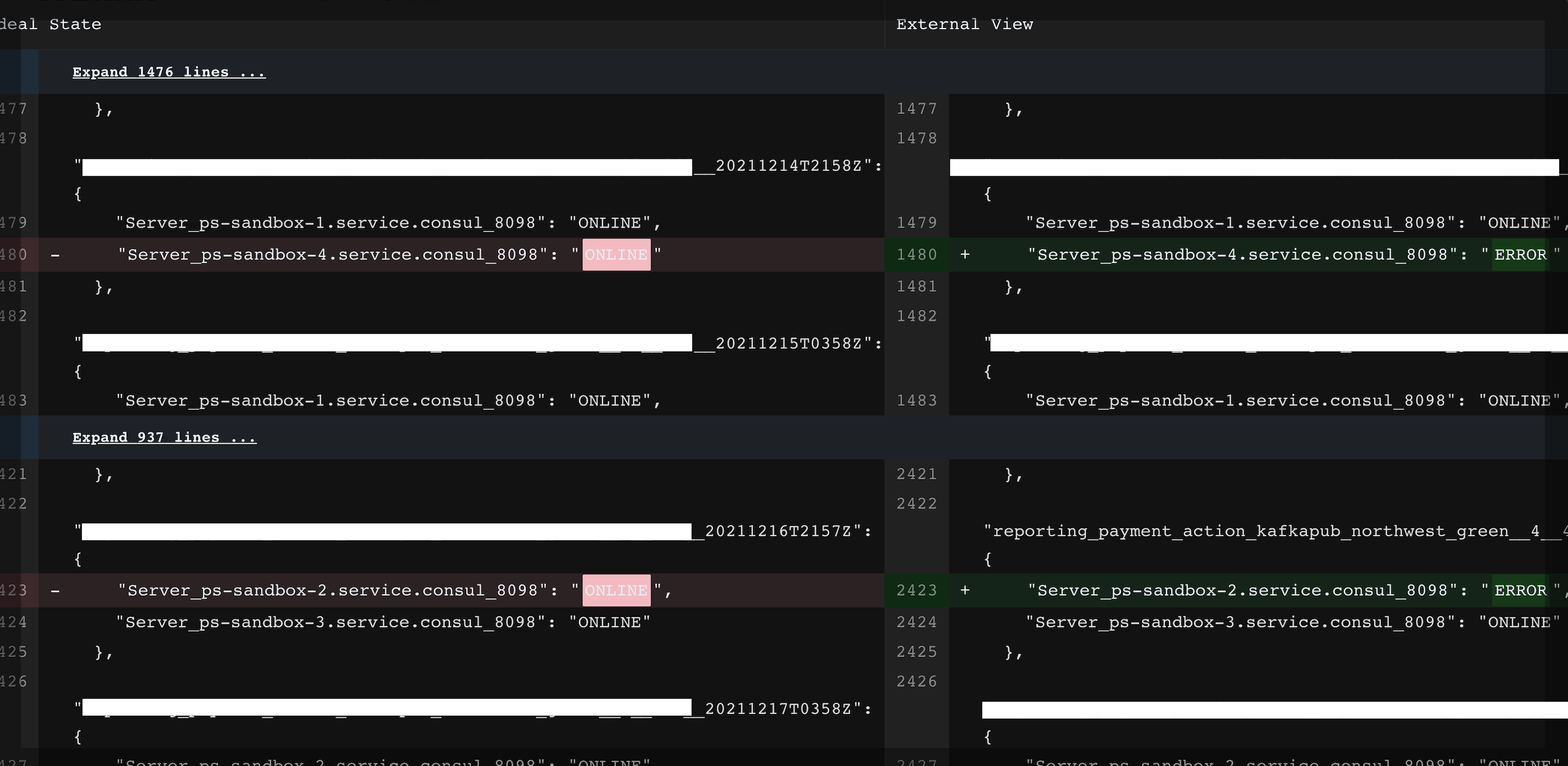
Task: Click line number 1479 in External View
Action: (x=916, y=223)
